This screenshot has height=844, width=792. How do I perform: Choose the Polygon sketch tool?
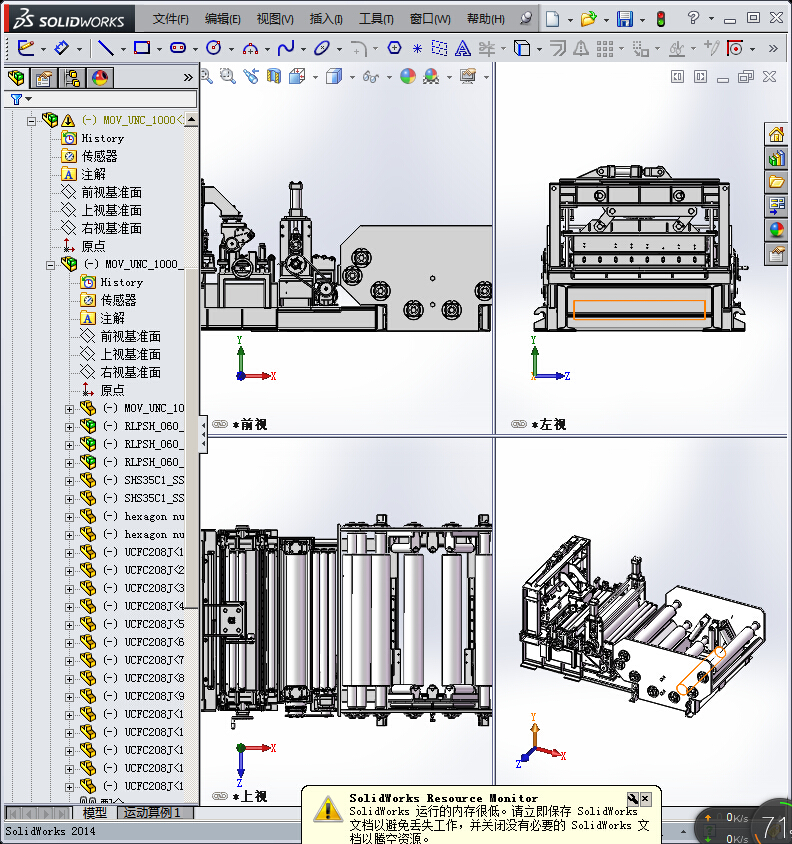click(x=395, y=48)
